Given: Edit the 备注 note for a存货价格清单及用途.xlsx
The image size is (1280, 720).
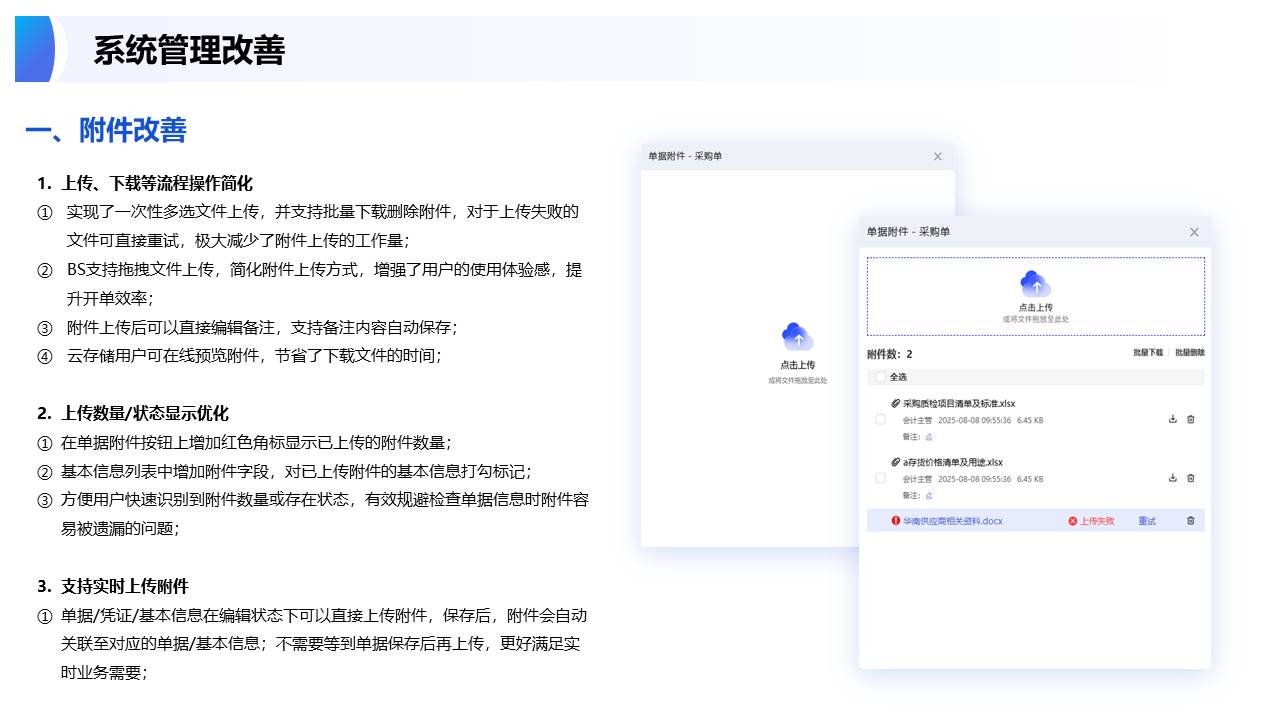Looking at the screenshot, I should (928, 495).
